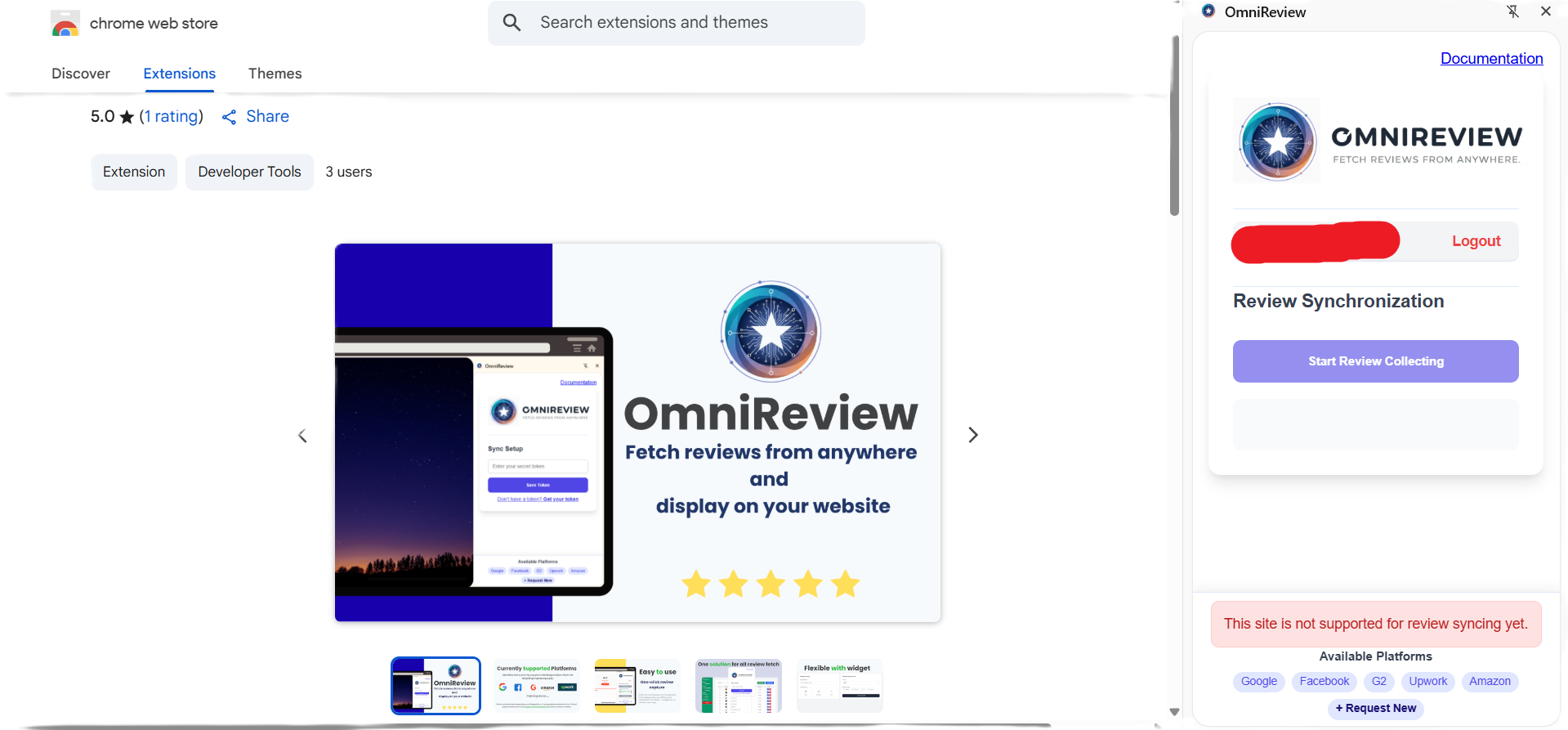Open the Themes tab
The width and height of the screenshot is (1568, 730).
click(275, 74)
